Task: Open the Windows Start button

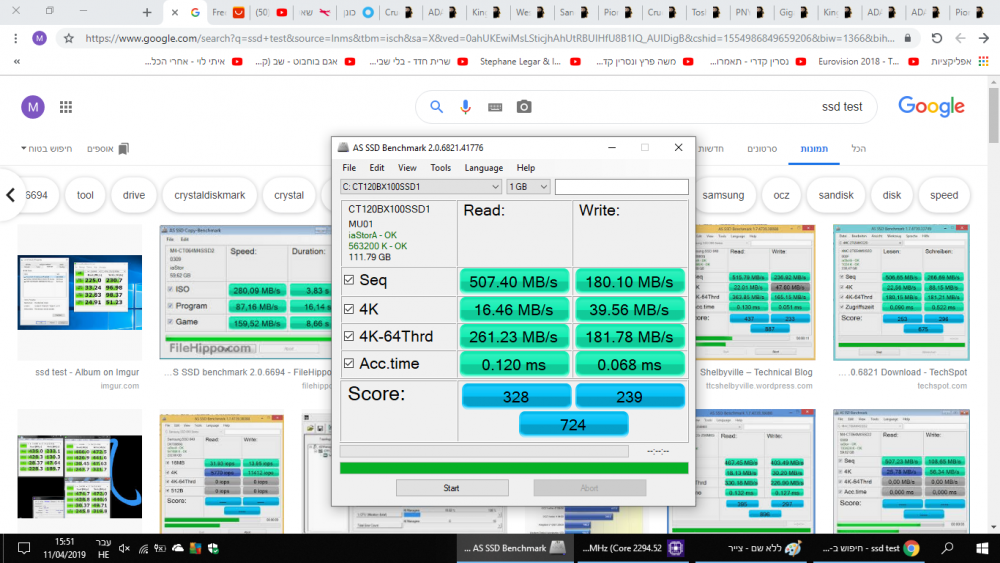Action: coord(982,548)
